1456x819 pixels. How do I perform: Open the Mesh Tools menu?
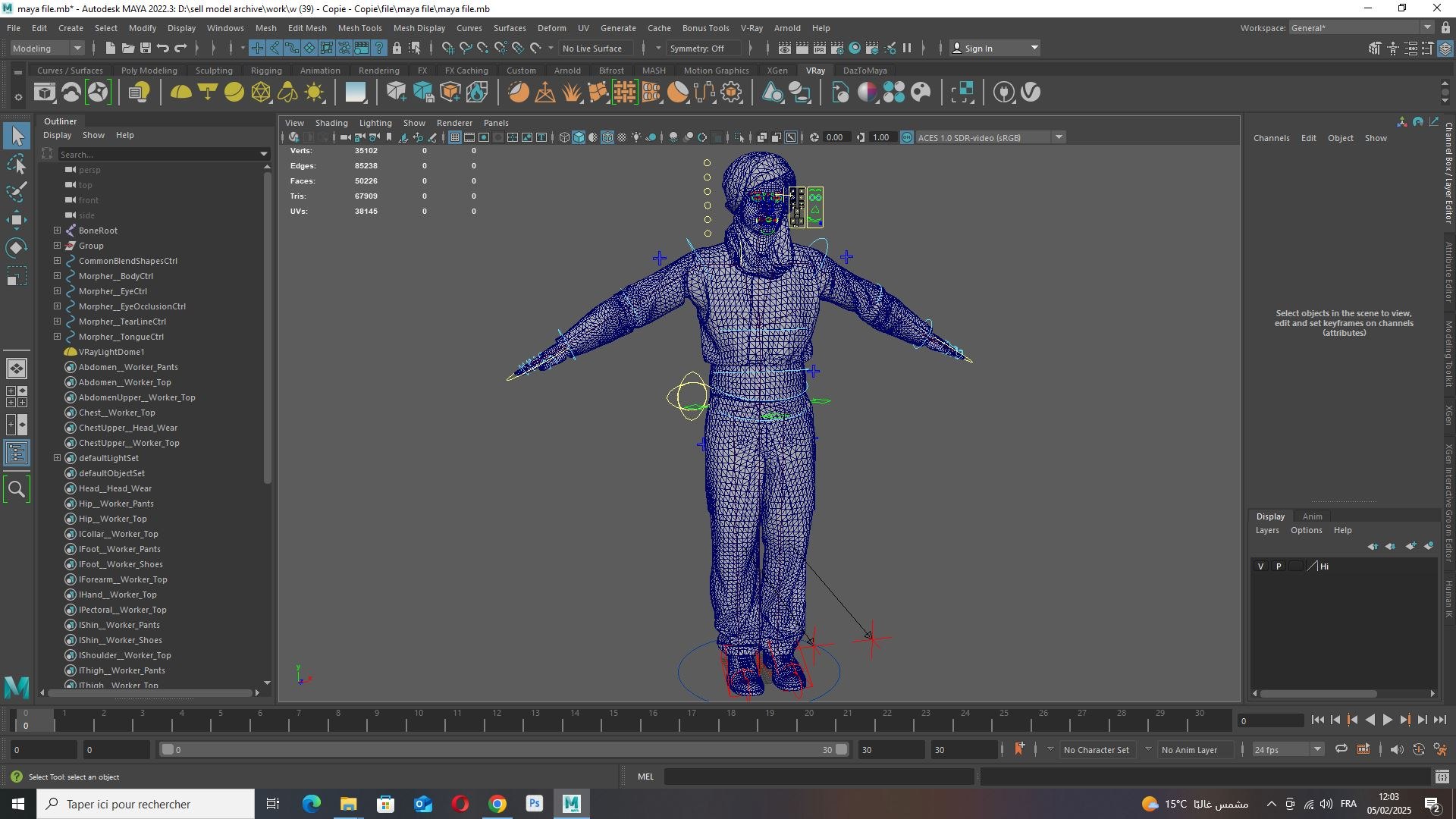pyautogui.click(x=359, y=28)
